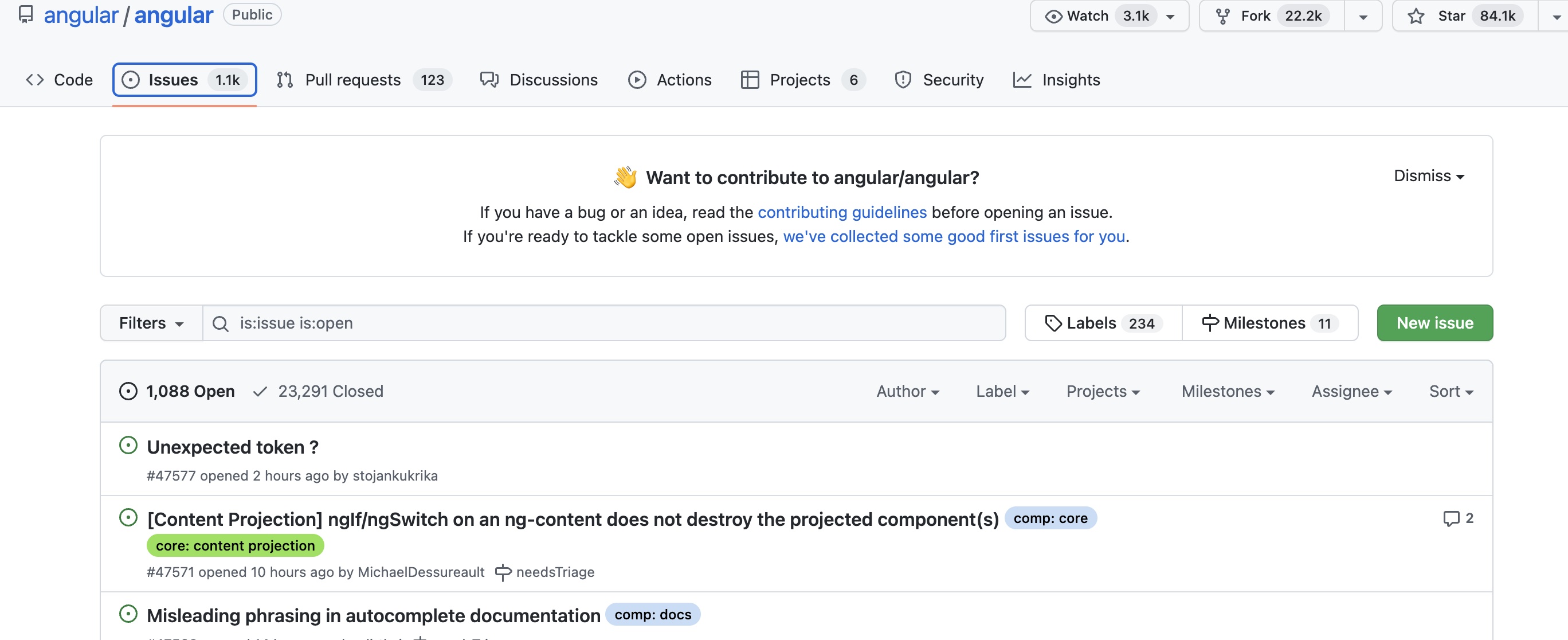Click the Milestones icon
The width and height of the screenshot is (1568, 640).
tap(1211, 323)
